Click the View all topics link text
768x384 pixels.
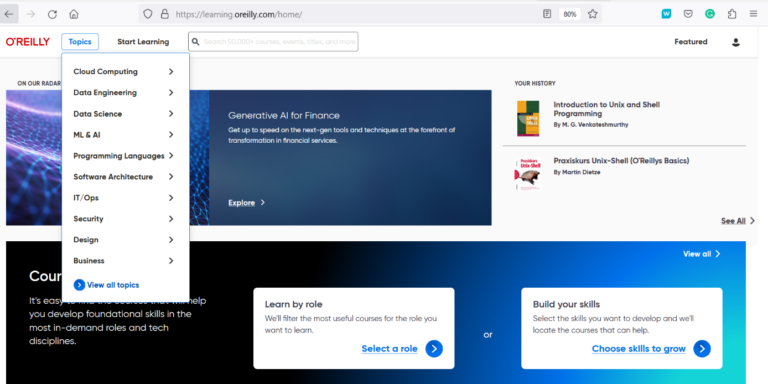(113, 285)
